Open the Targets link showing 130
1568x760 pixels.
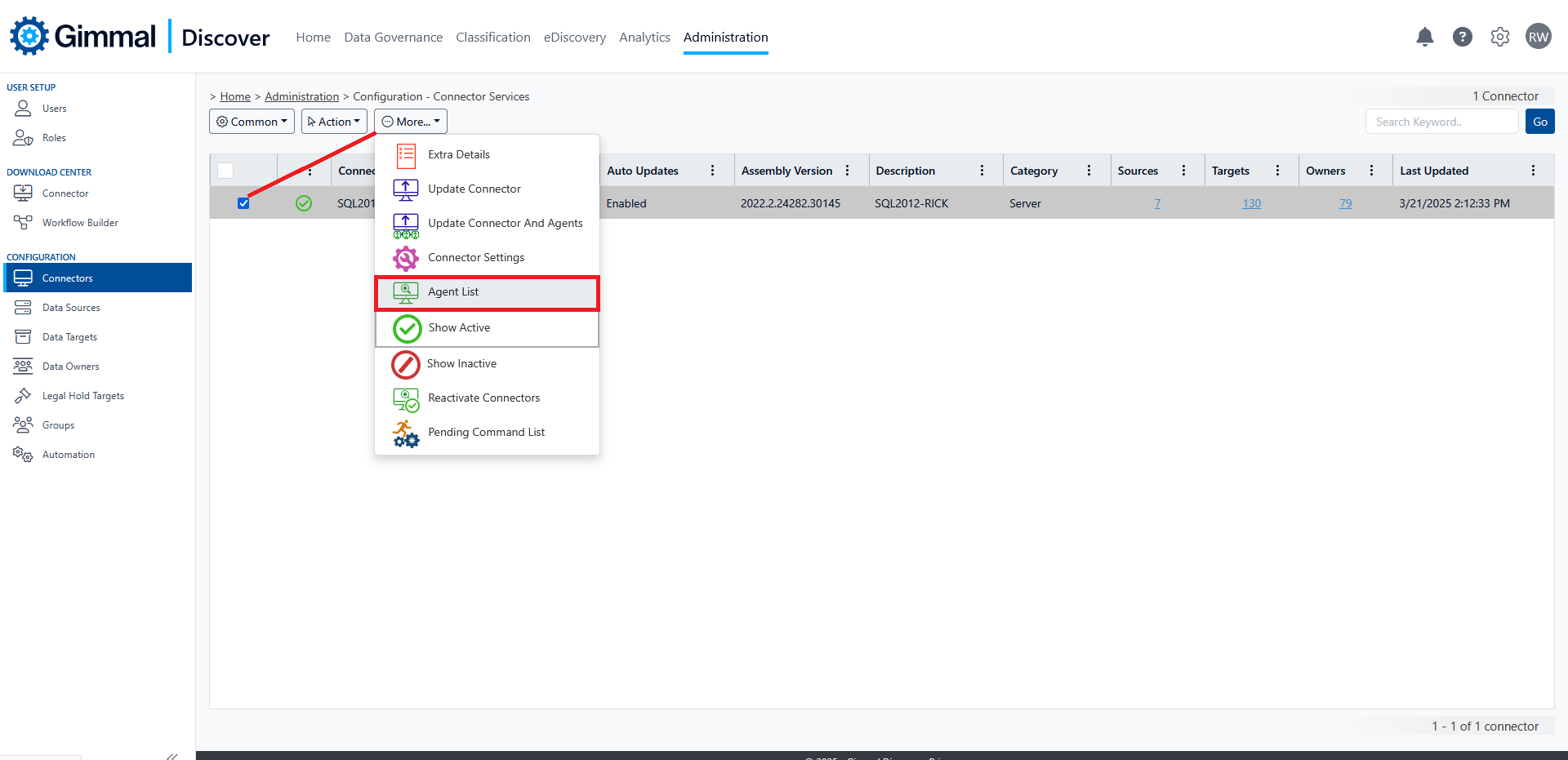(x=1252, y=202)
